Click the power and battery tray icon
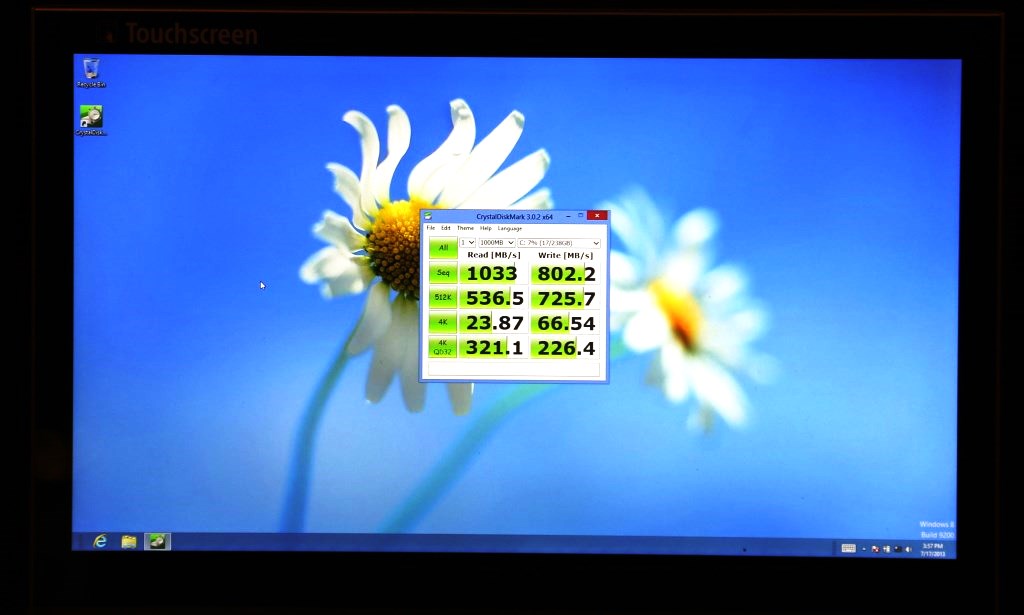Viewport: 1024px width, 615px height. point(886,549)
